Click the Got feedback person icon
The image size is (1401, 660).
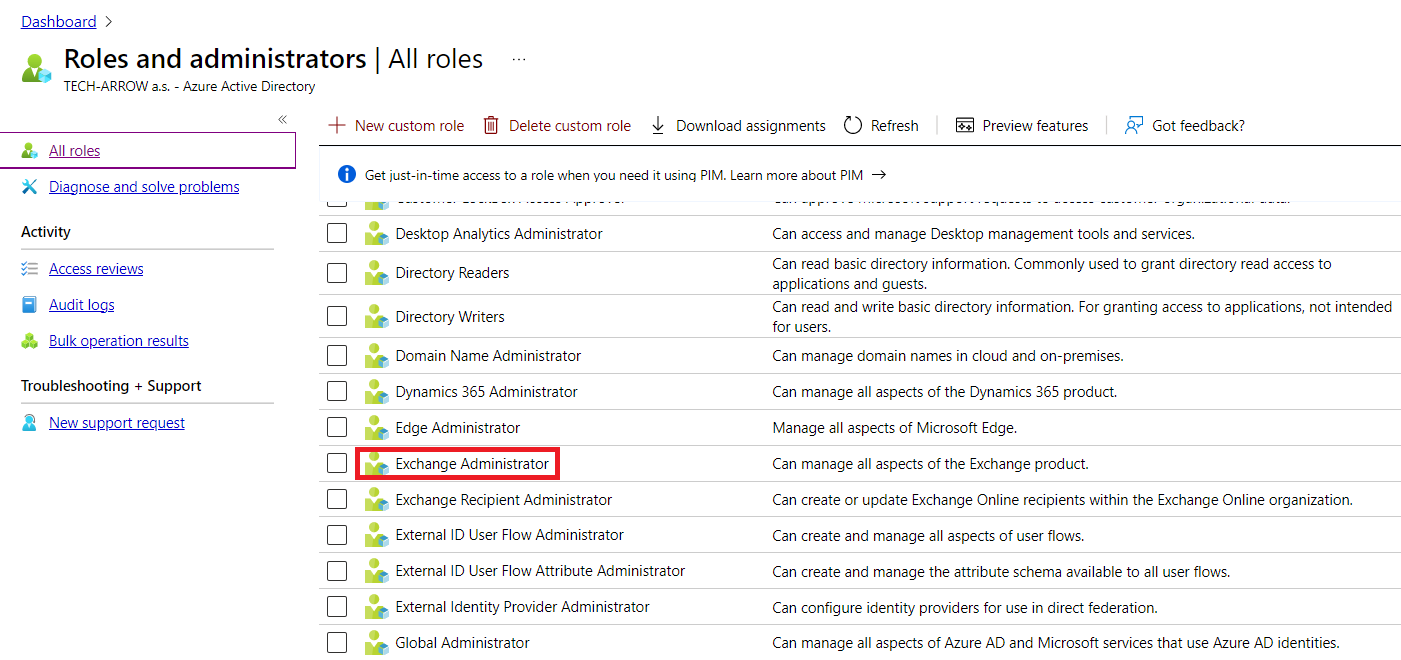coord(1134,125)
